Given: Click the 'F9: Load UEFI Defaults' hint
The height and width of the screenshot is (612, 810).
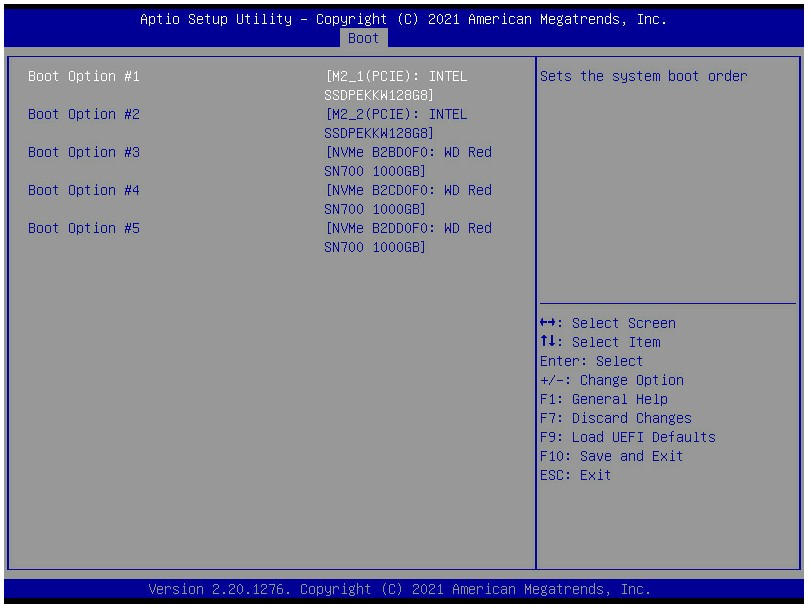Looking at the screenshot, I should coord(628,437).
